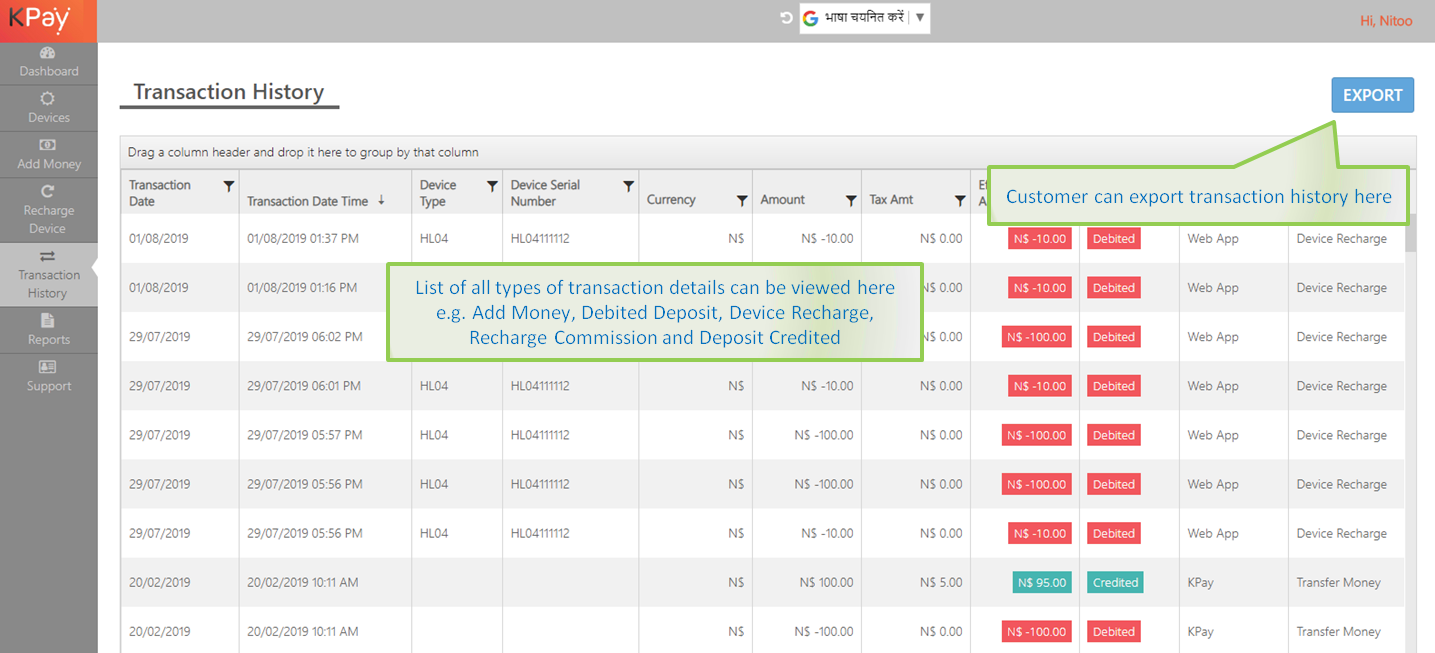Open Support via the contact card icon

pos(47,367)
